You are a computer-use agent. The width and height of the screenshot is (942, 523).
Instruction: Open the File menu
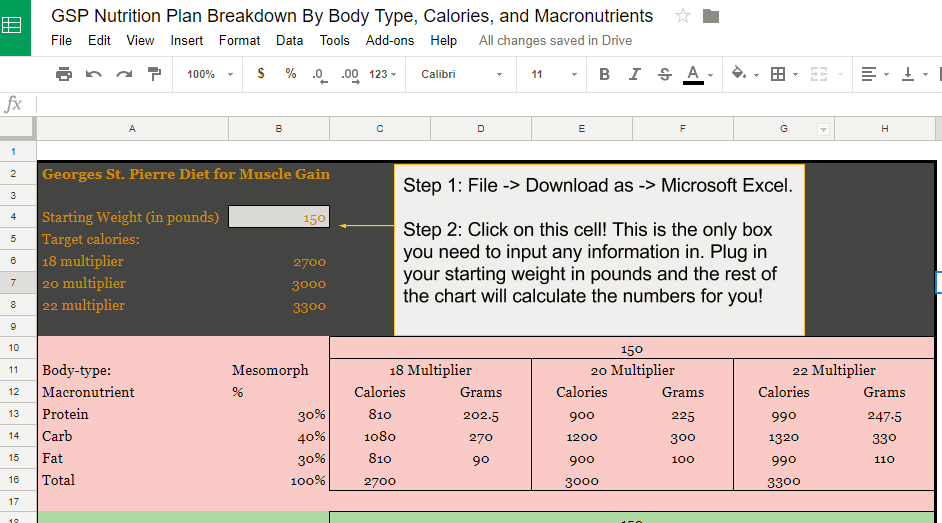[61, 40]
